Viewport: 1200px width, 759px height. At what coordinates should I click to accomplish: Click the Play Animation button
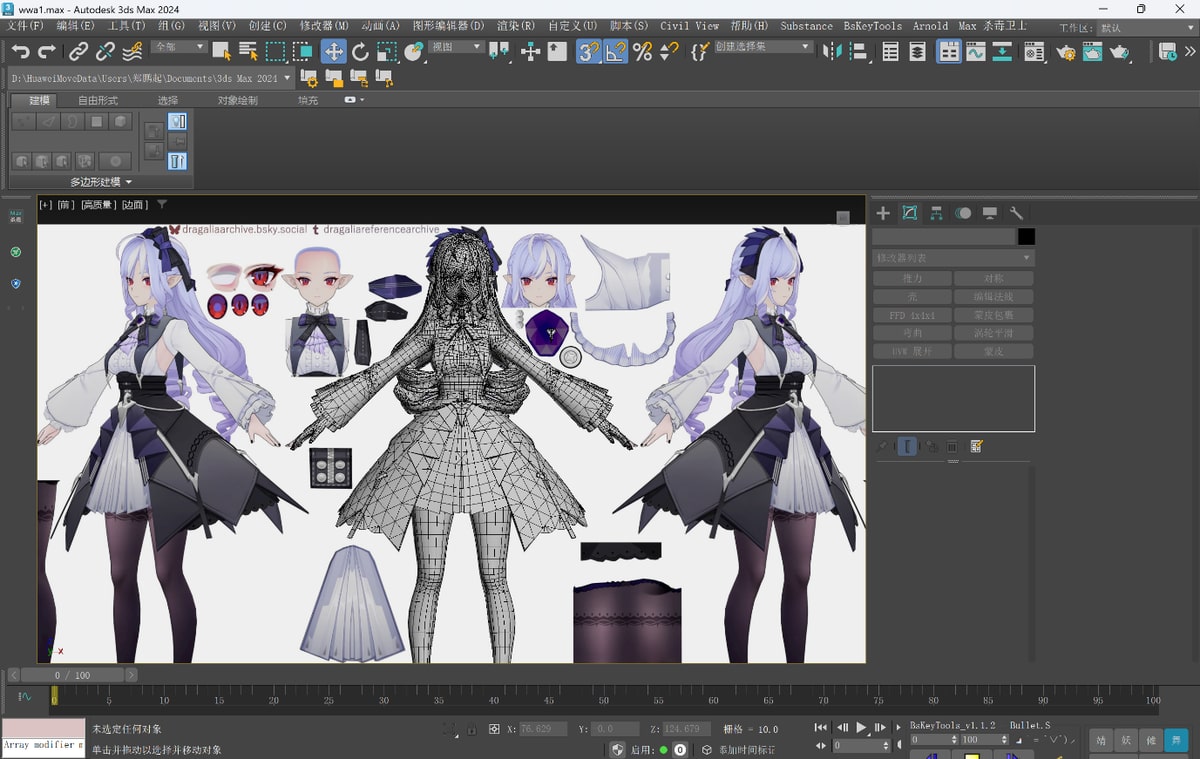click(861, 728)
